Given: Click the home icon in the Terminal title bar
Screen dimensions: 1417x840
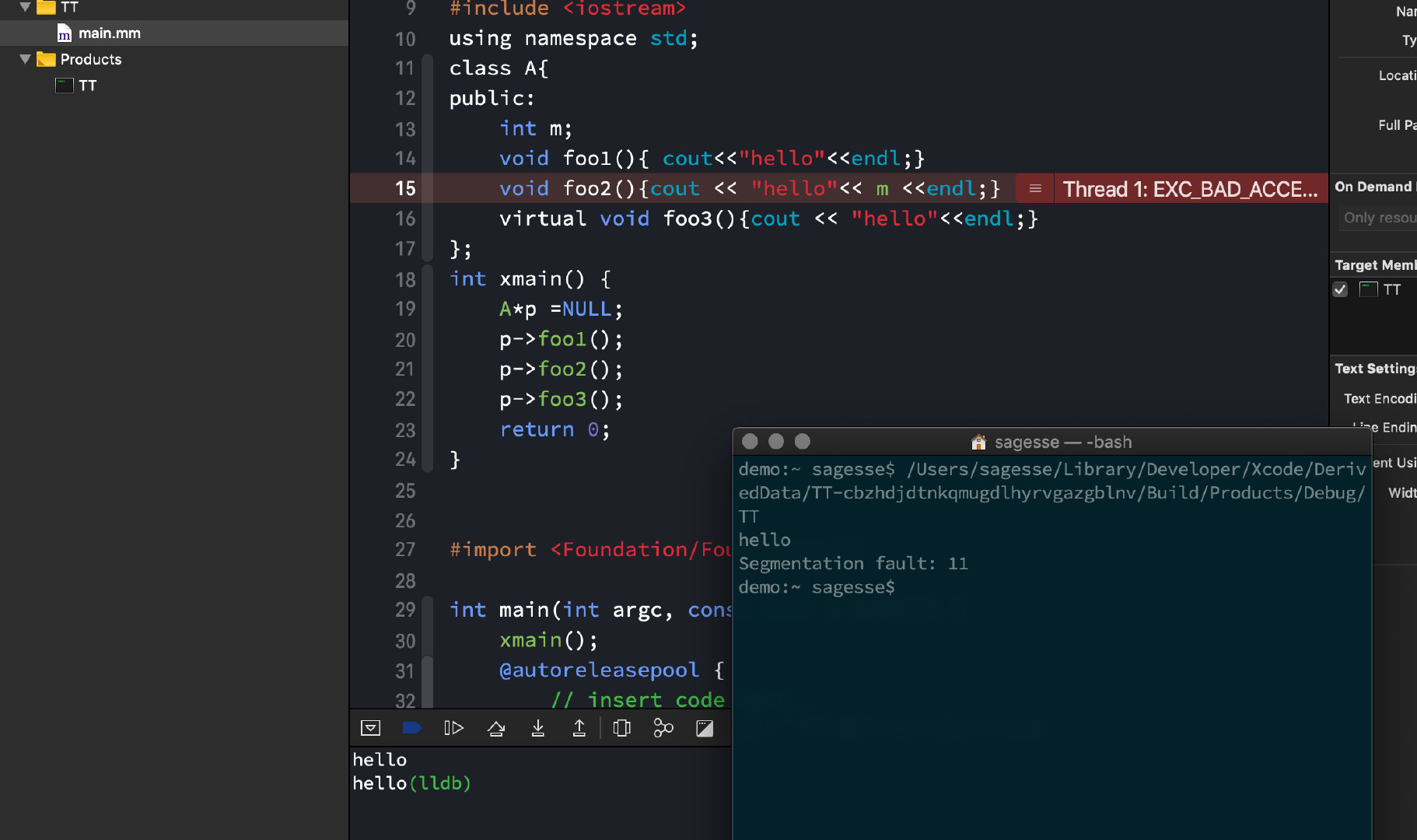Looking at the screenshot, I should [979, 442].
